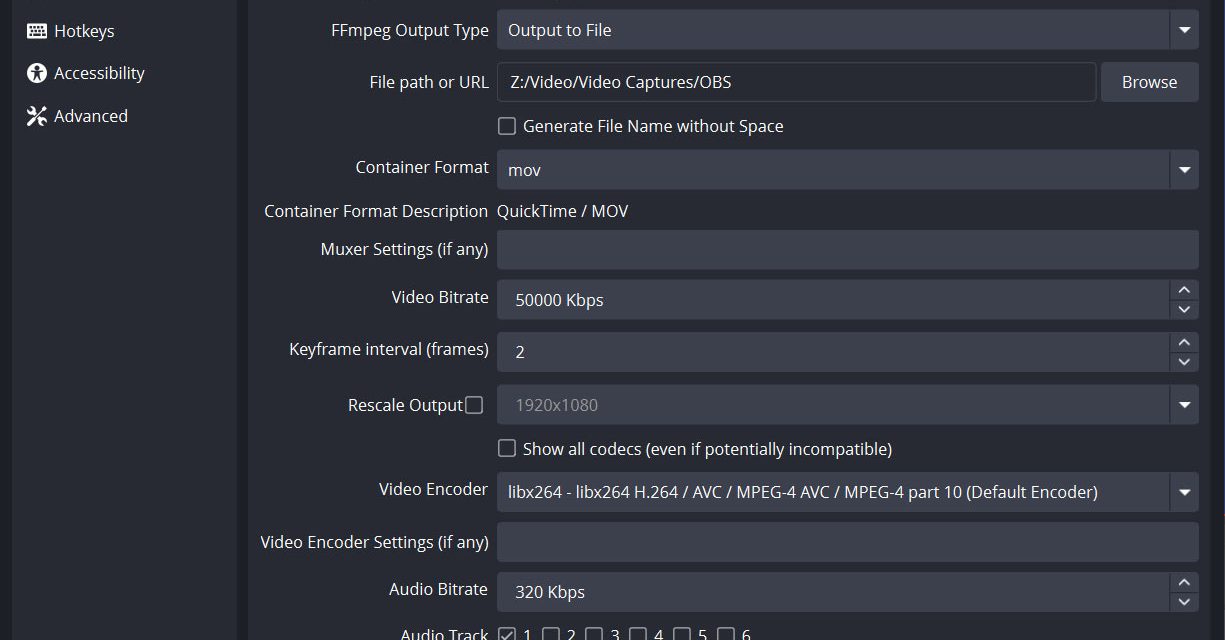
Task: Expand the Container Format dropdown
Action: 1184,170
